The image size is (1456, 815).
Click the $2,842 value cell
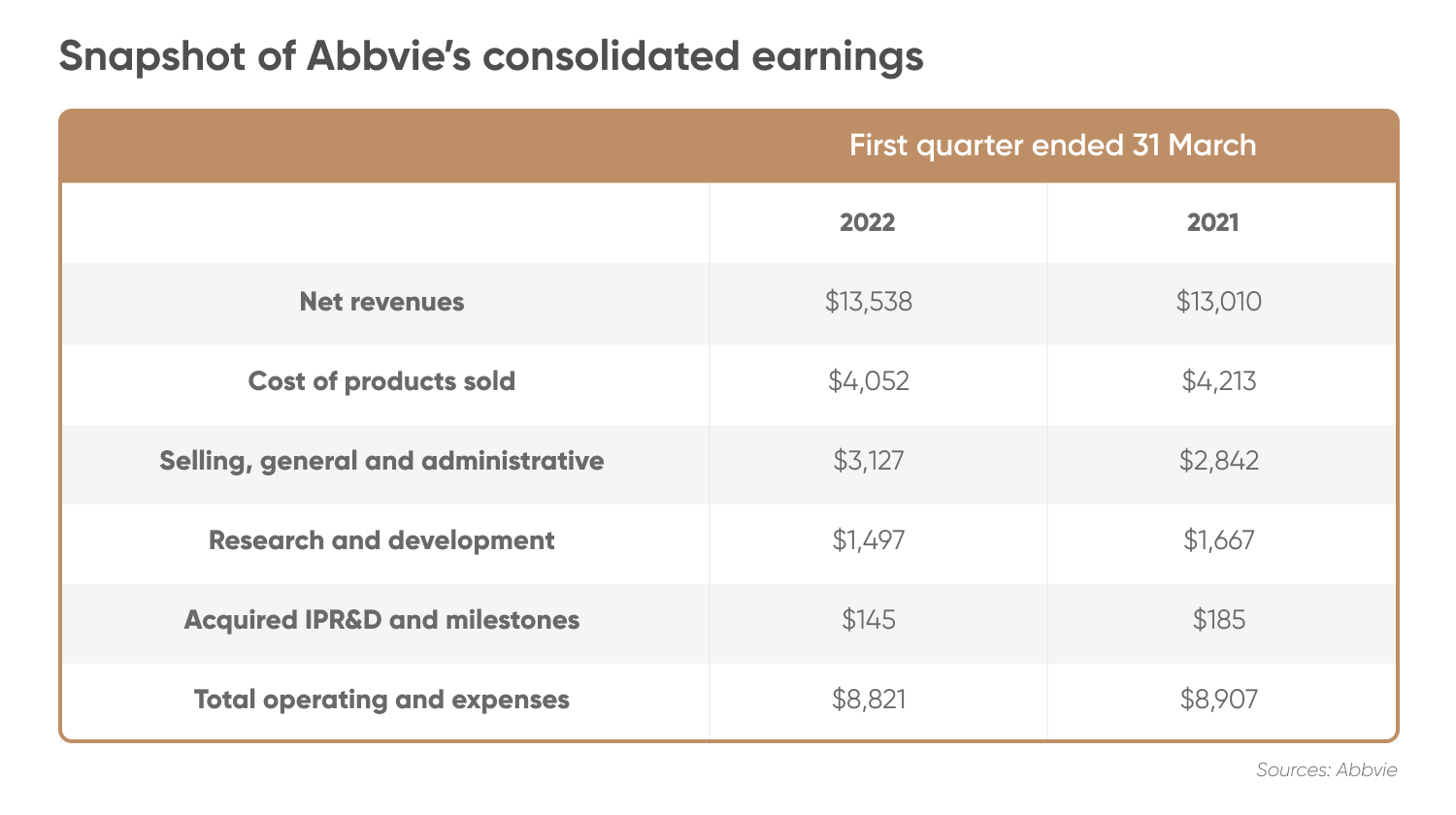point(1218,461)
